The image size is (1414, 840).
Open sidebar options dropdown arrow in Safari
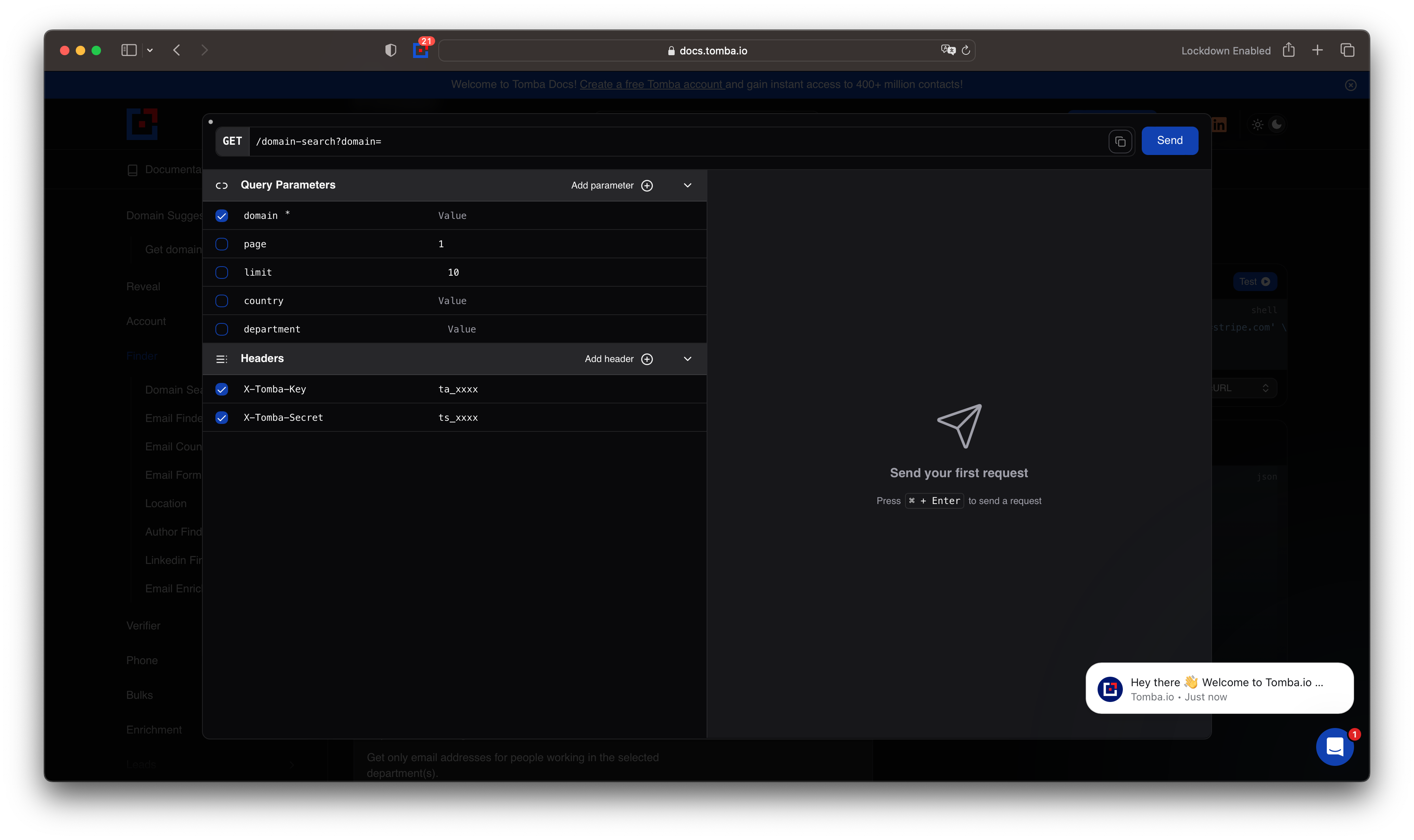pyautogui.click(x=150, y=50)
